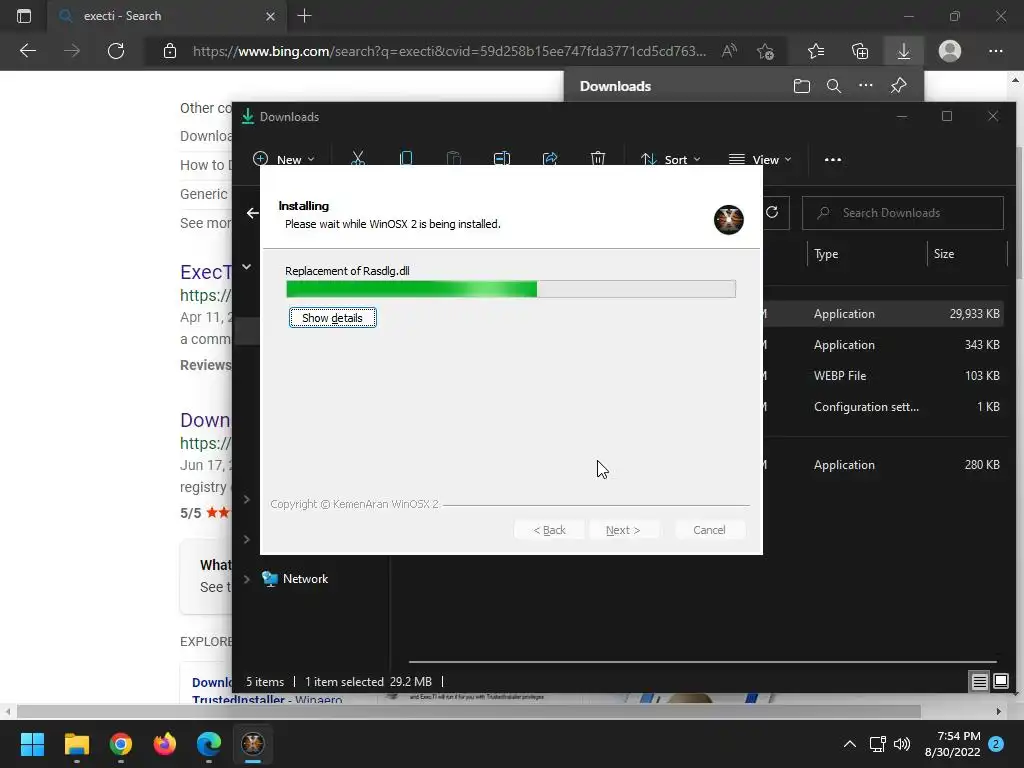The image size is (1024, 768).
Task: Add this page to favorites icon
Action: pyautogui.click(x=765, y=51)
